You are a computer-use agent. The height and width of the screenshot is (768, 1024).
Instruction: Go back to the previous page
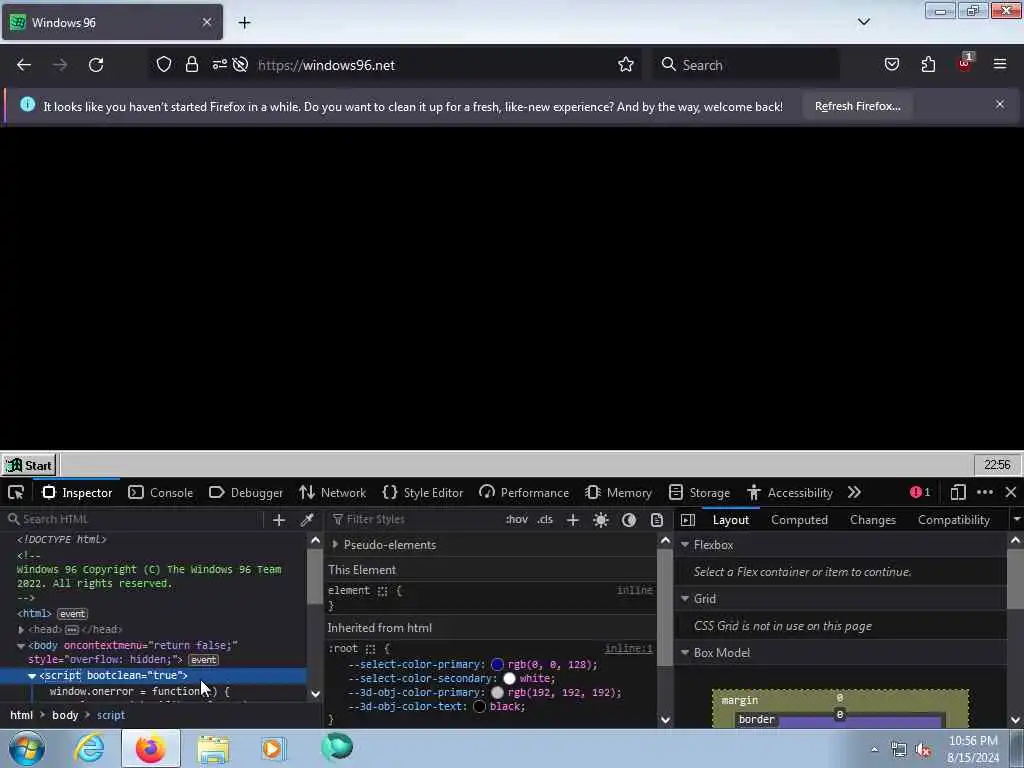click(24, 65)
